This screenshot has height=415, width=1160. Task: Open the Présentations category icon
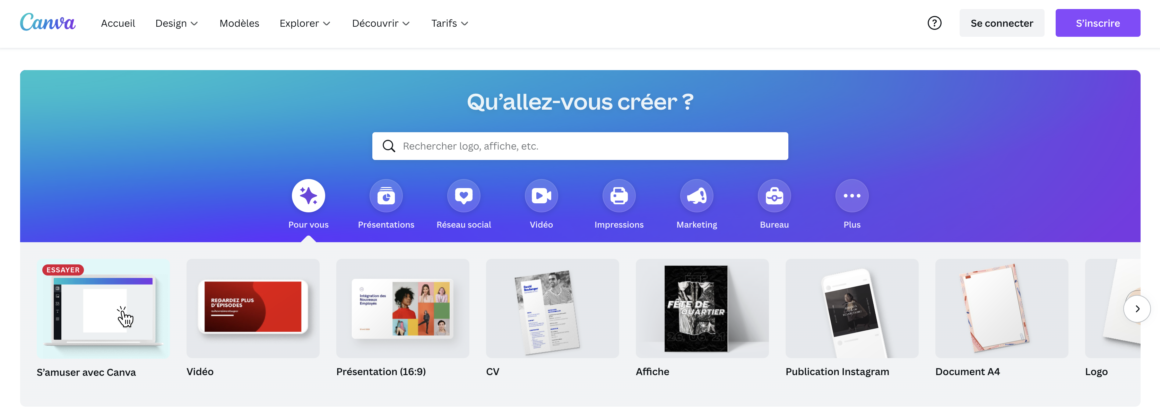pos(386,196)
